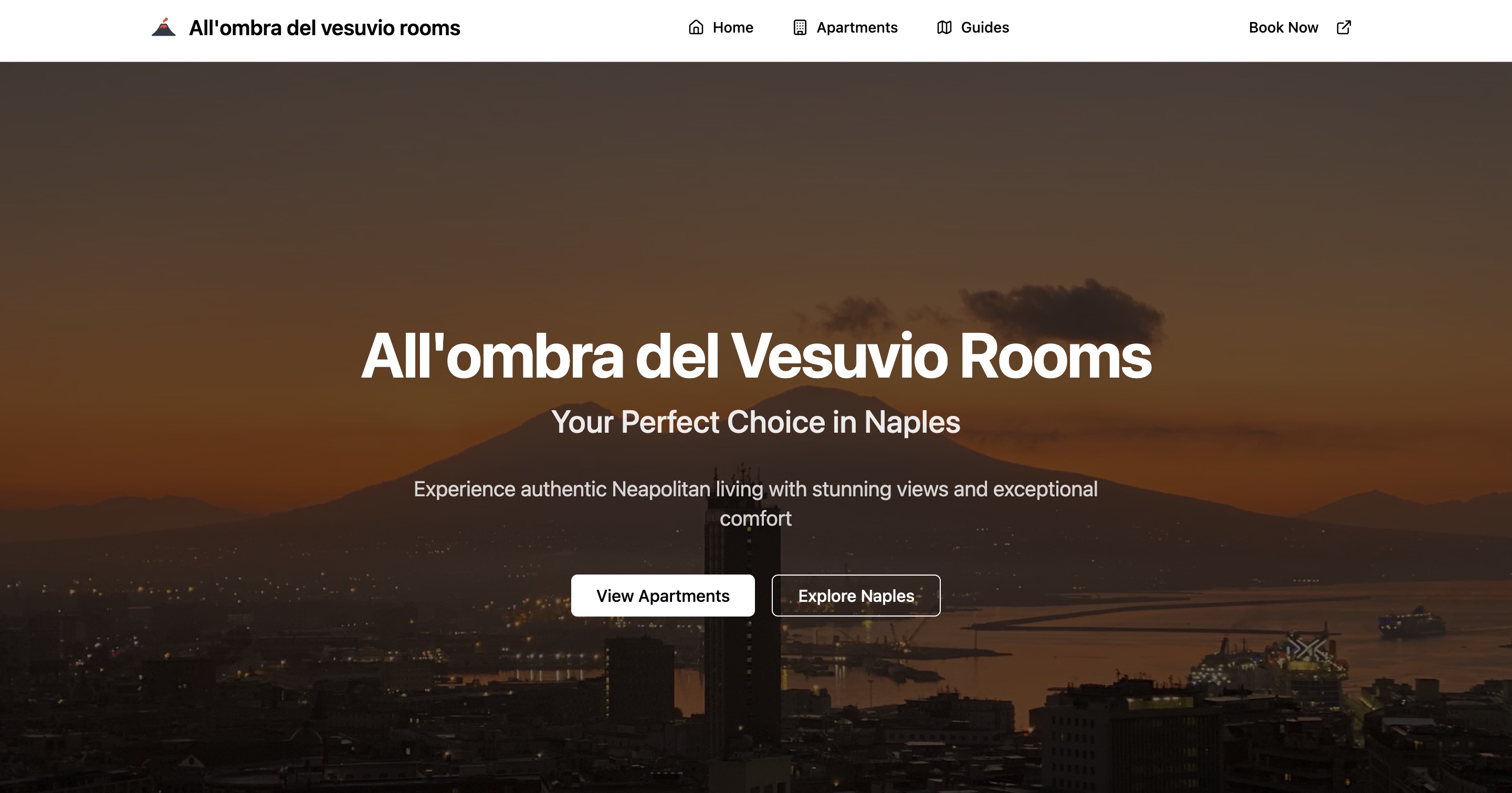Click the house icon beside Home
The image size is (1512, 793).
[696, 28]
